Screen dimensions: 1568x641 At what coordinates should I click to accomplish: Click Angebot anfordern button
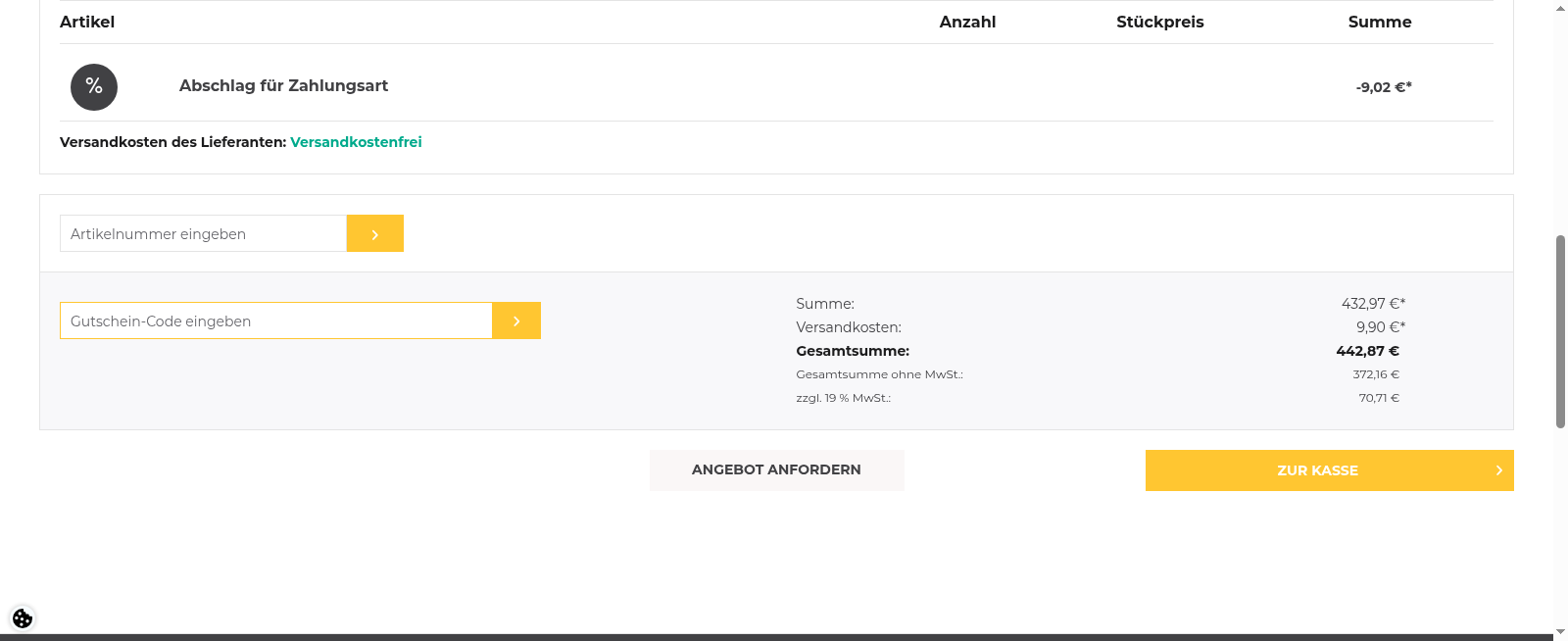tap(776, 470)
